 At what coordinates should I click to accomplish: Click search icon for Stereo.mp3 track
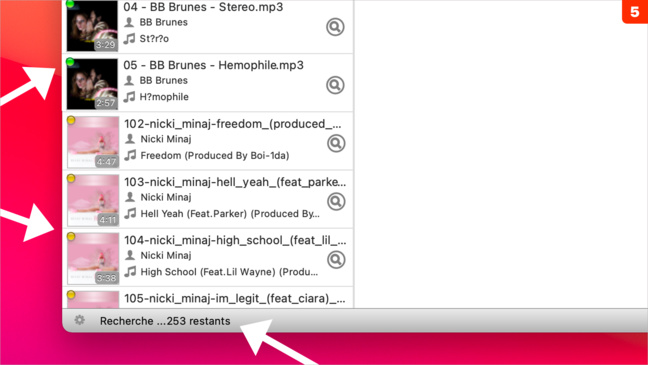point(335,27)
